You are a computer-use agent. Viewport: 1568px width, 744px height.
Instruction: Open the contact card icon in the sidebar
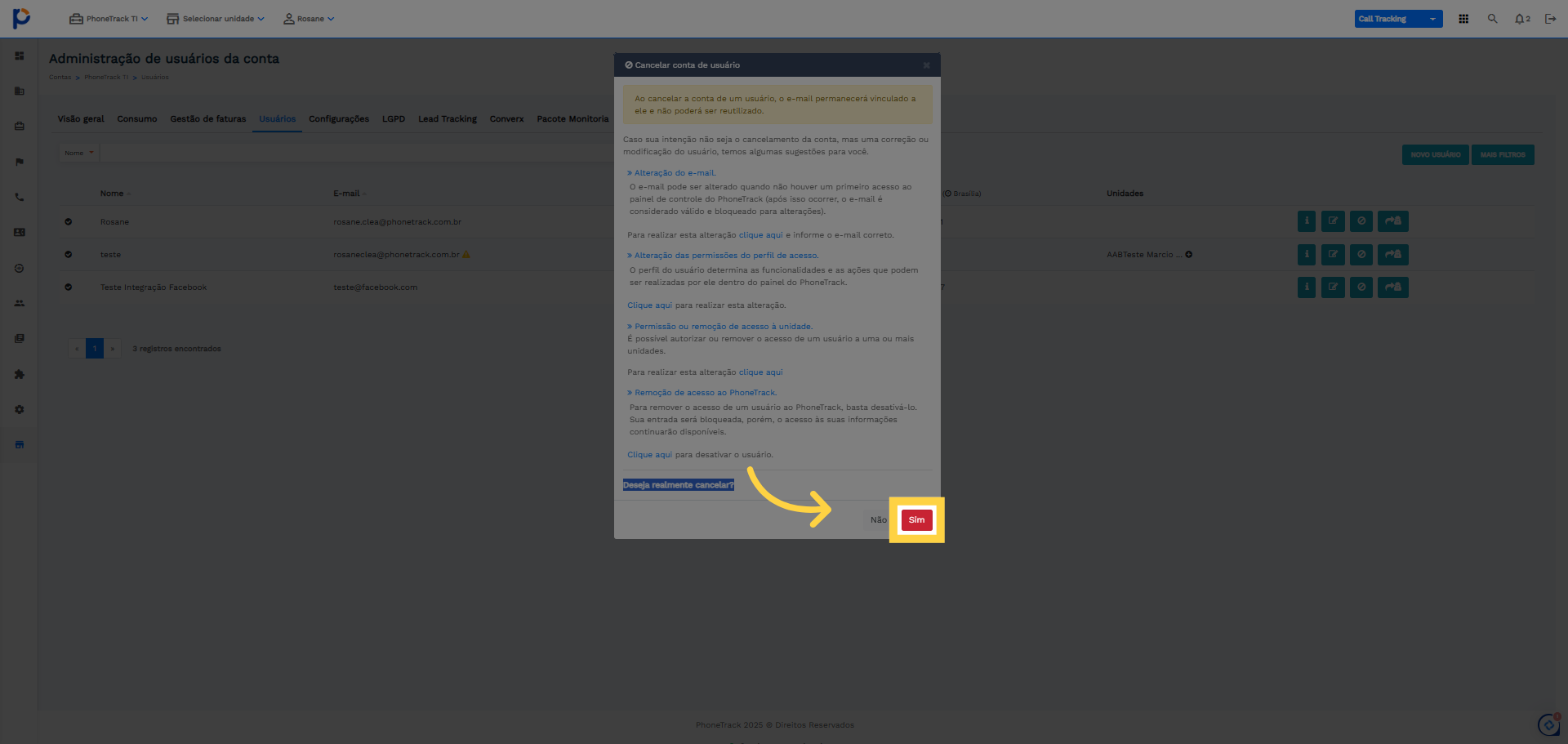20,232
